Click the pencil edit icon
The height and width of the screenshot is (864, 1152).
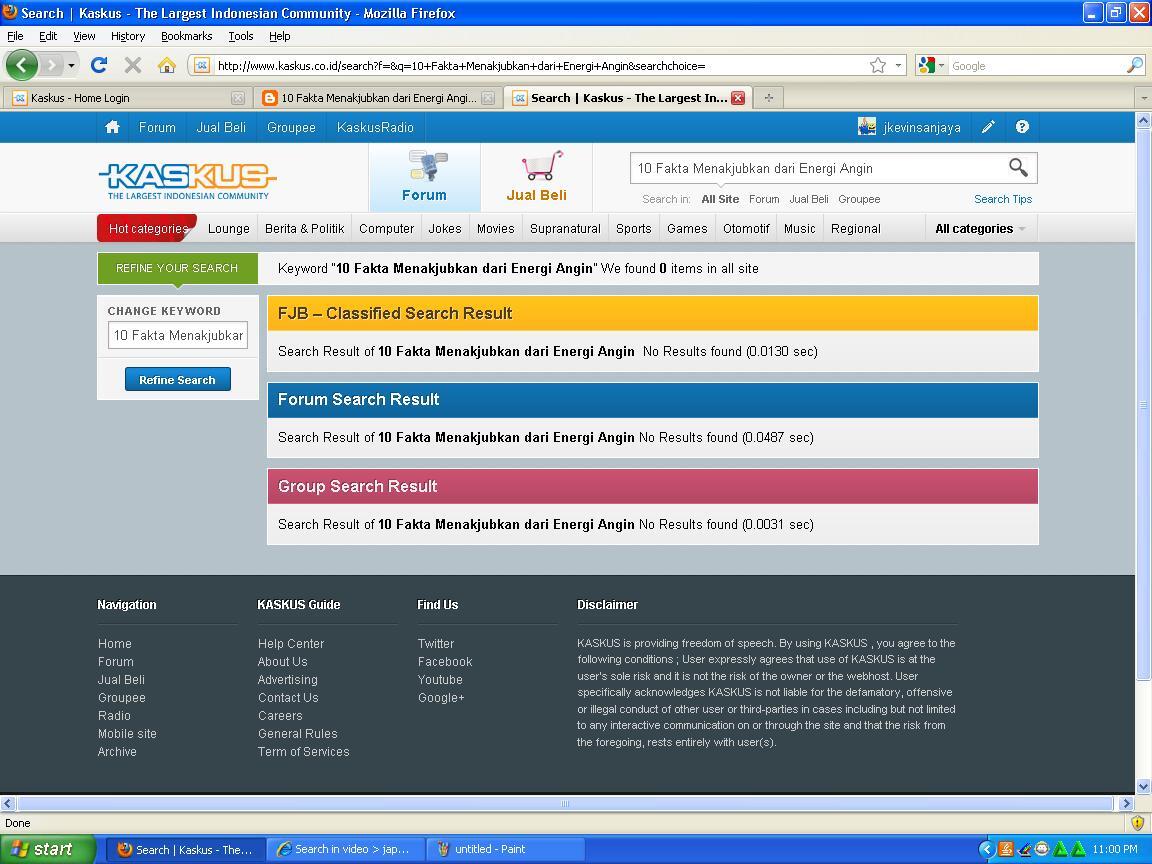[988, 127]
